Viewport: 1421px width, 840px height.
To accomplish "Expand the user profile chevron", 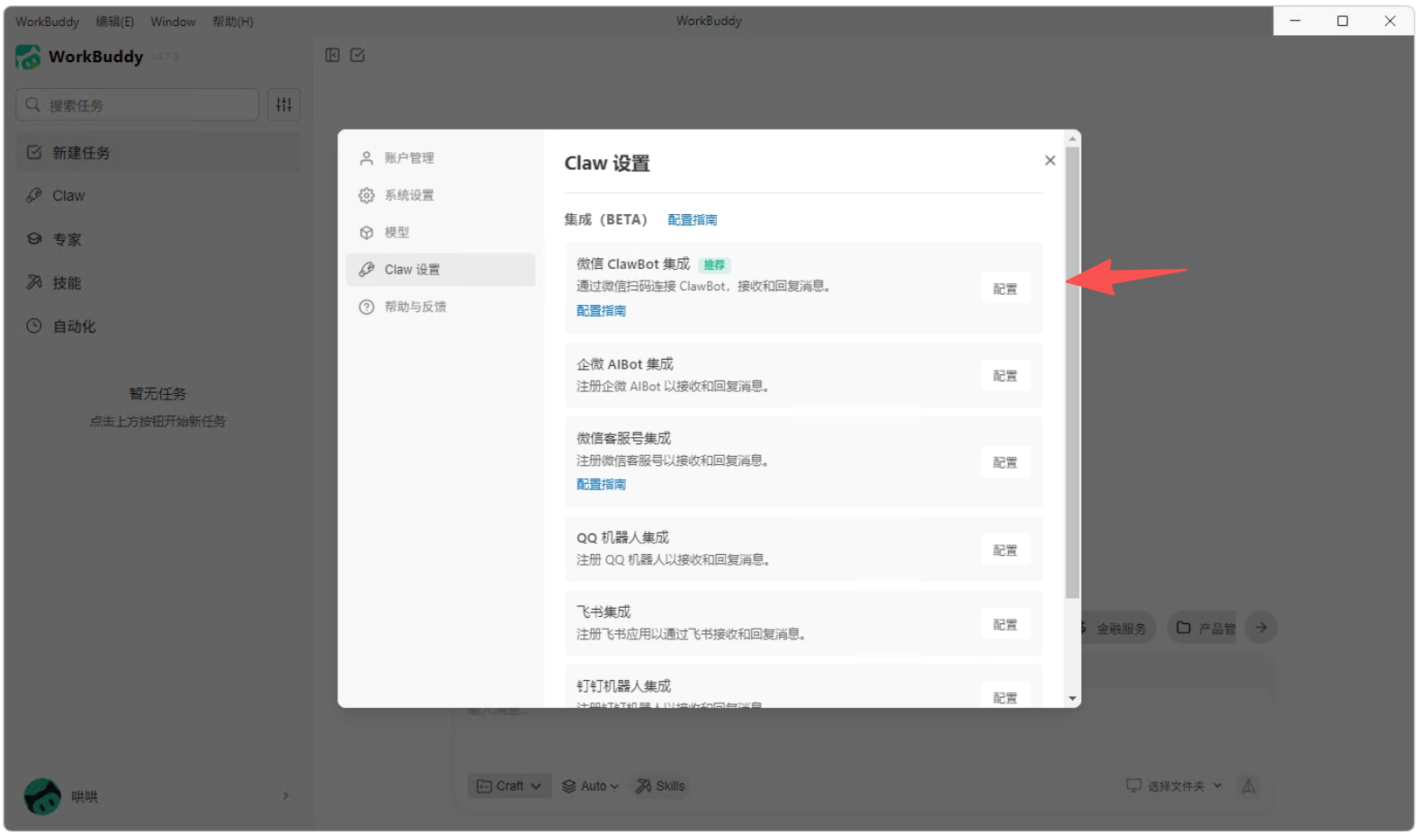I will (286, 796).
